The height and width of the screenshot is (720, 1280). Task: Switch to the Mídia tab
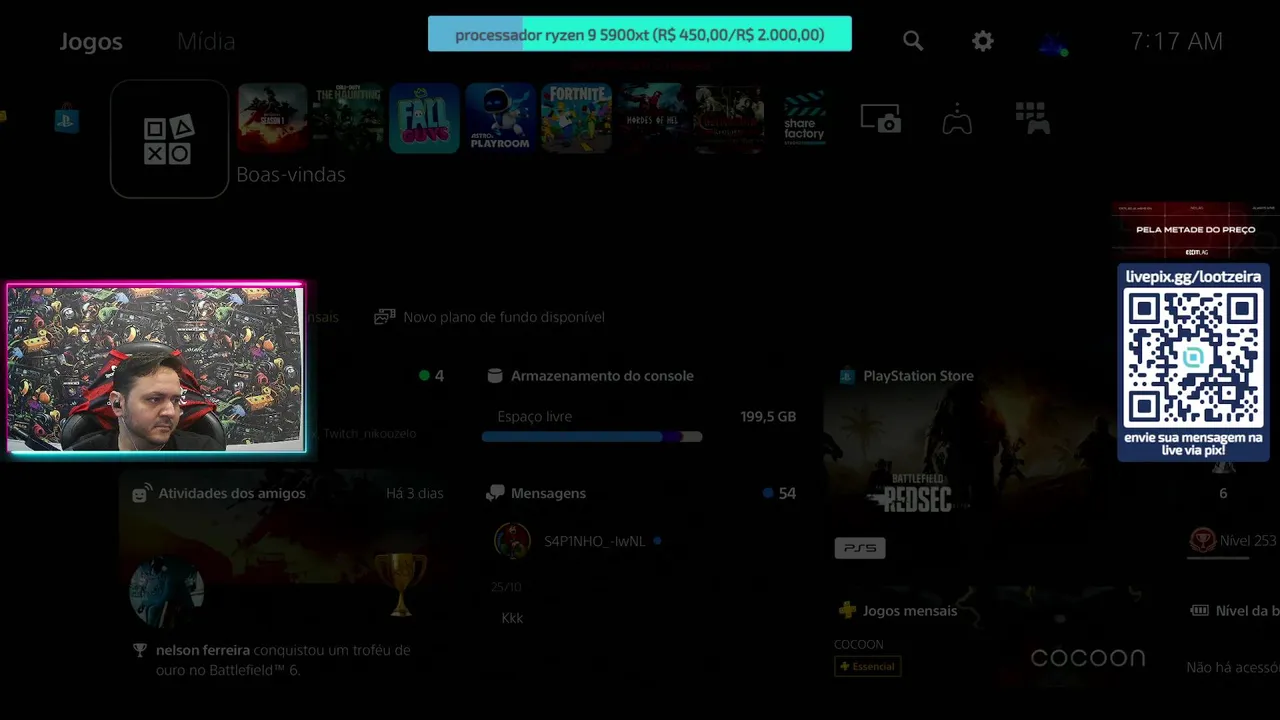206,41
